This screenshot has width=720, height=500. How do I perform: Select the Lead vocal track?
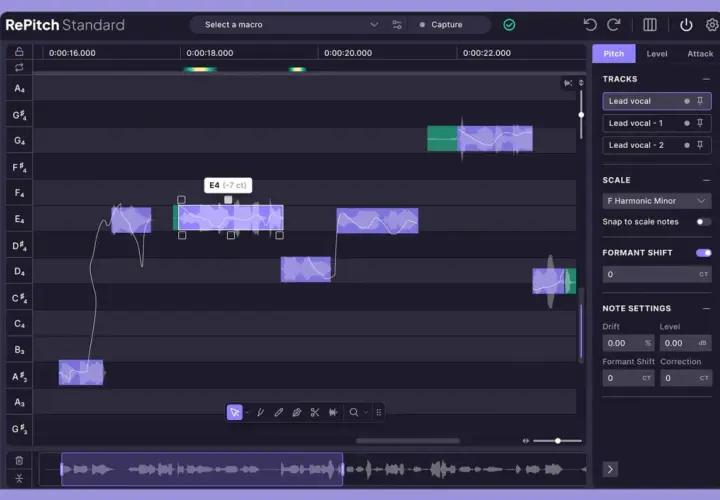pyautogui.click(x=657, y=101)
